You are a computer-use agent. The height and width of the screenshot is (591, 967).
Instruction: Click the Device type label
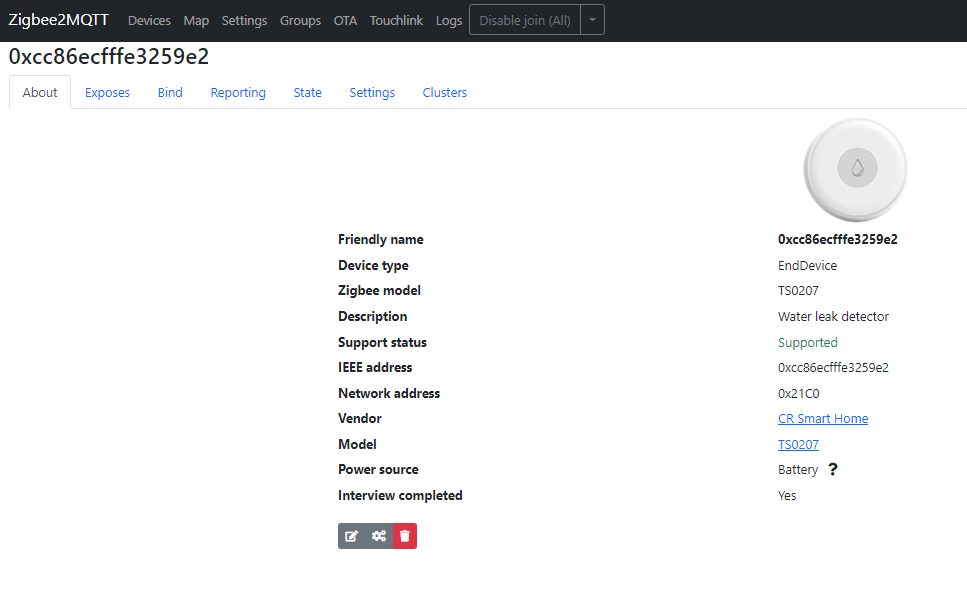tap(373, 266)
